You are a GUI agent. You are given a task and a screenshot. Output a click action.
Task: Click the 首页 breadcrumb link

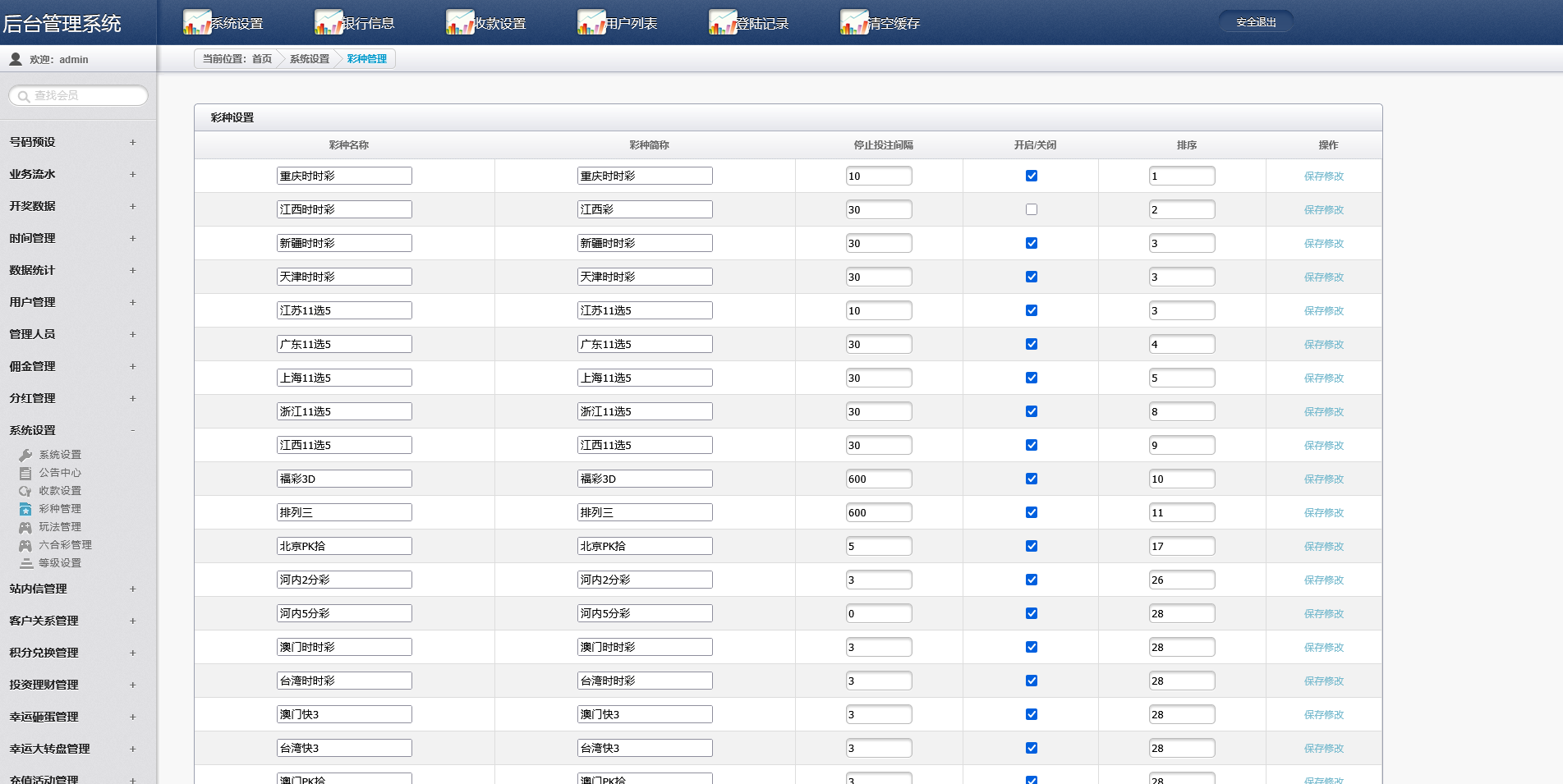click(262, 59)
